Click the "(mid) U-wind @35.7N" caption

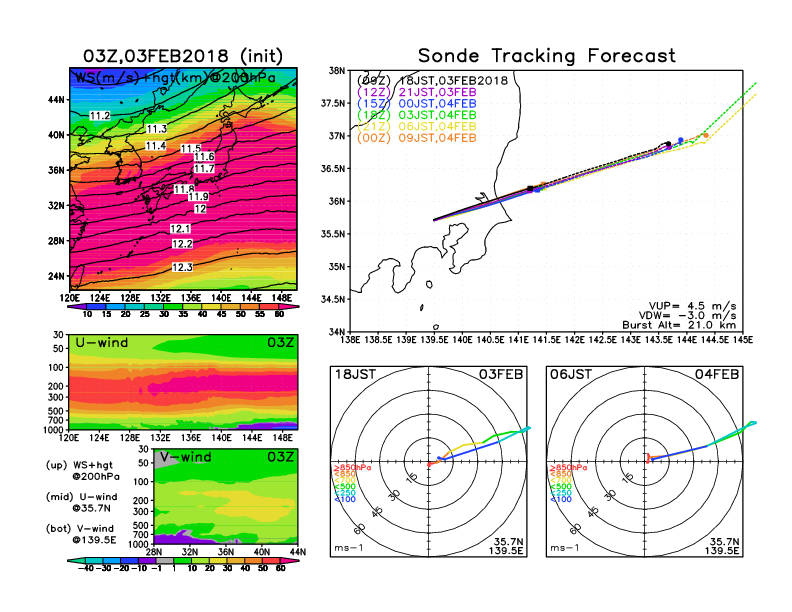(x=81, y=502)
